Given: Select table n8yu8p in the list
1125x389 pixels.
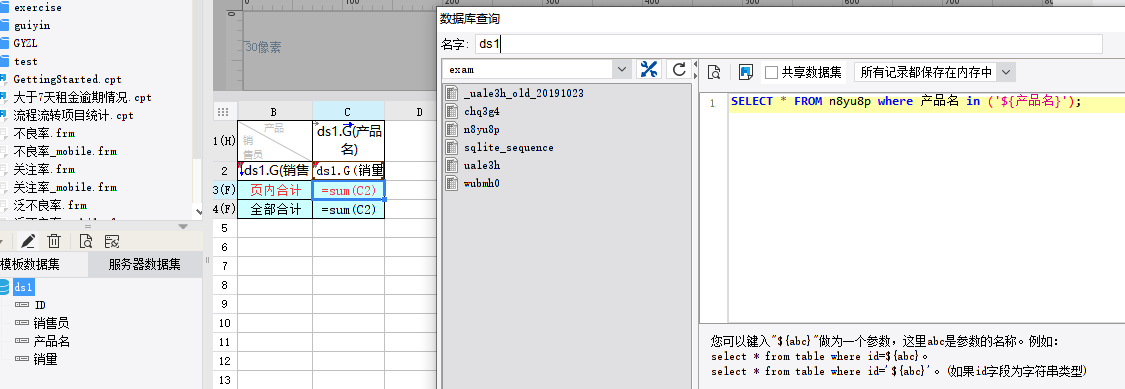Looking at the screenshot, I should (x=481, y=129).
